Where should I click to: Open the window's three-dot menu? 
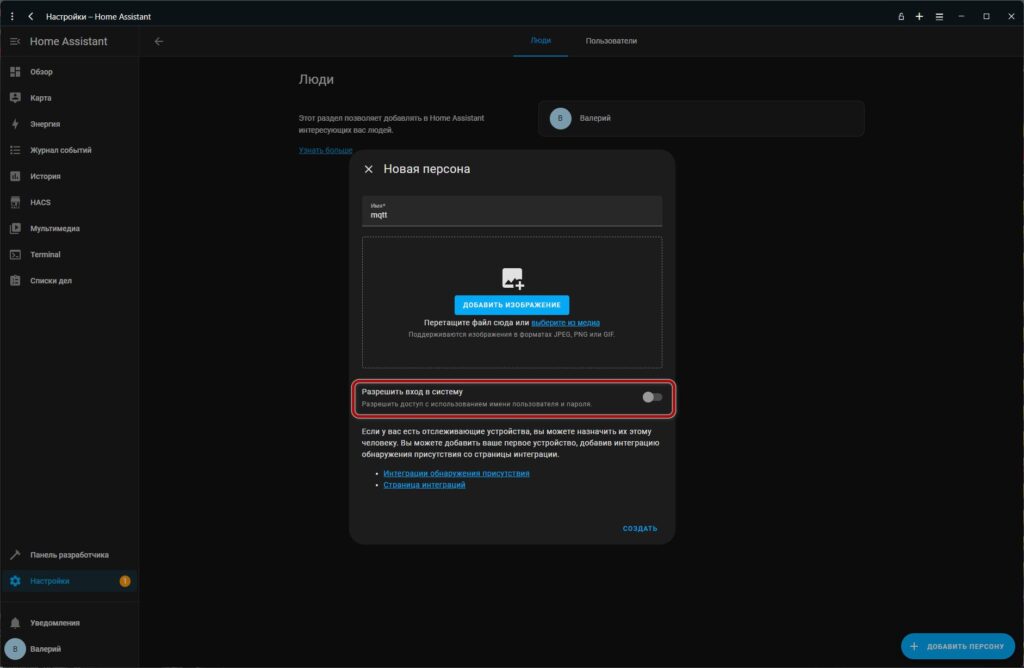12,16
